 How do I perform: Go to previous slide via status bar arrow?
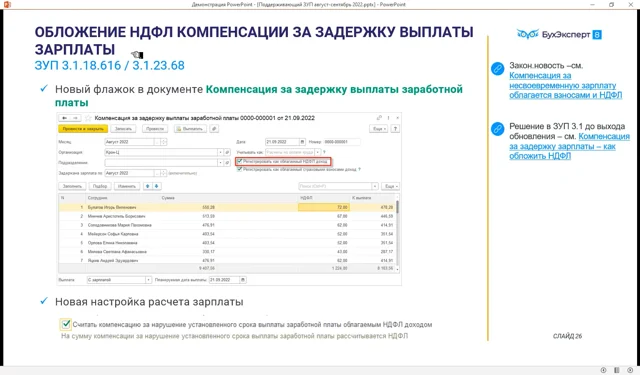click(x=603, y=370)
